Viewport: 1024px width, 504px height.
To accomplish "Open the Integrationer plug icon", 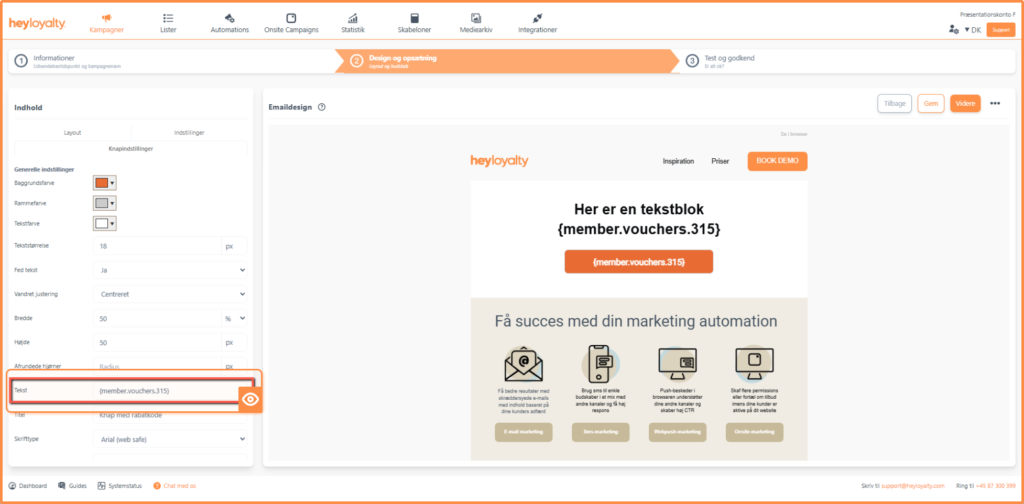I will click(537, 18).
